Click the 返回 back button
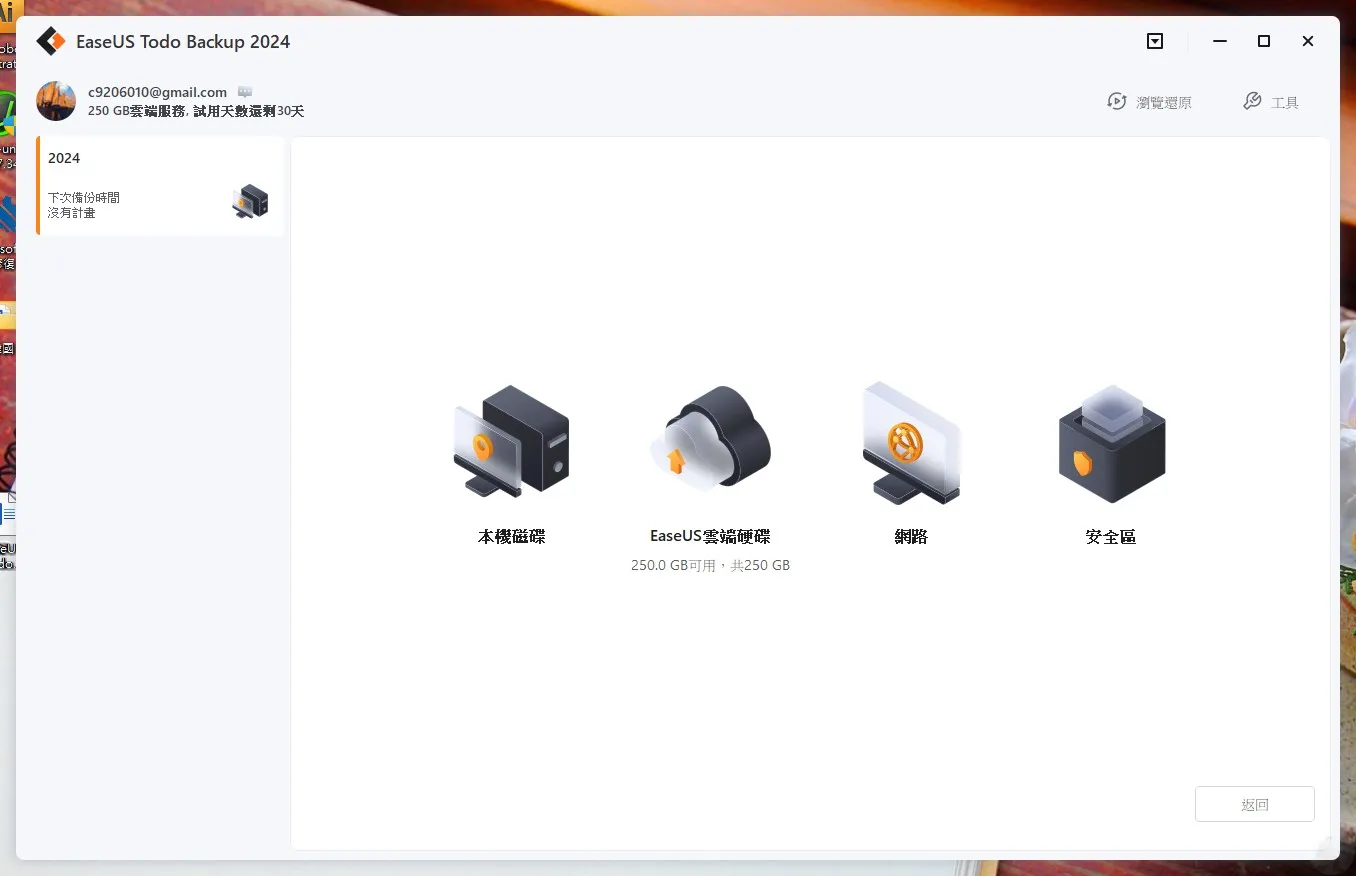1356x876 pixels. point(1255,804)
